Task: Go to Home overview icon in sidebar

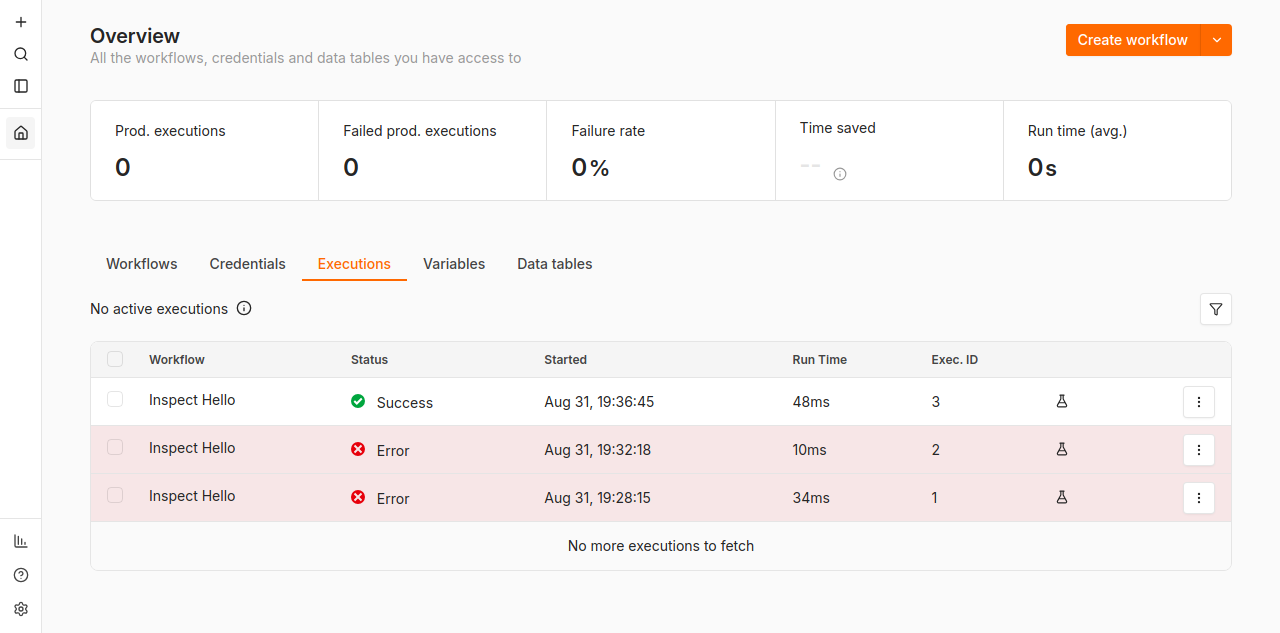Action: [x=21, y=133]
